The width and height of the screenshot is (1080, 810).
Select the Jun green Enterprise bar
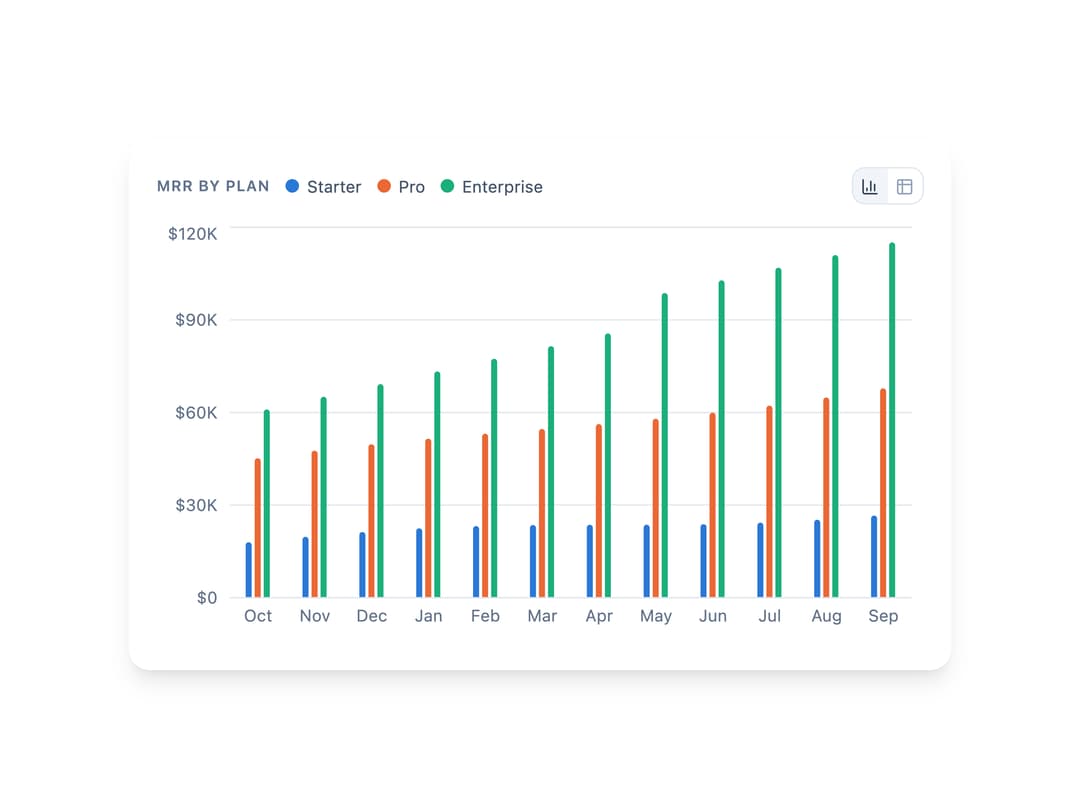click(722, 439)
